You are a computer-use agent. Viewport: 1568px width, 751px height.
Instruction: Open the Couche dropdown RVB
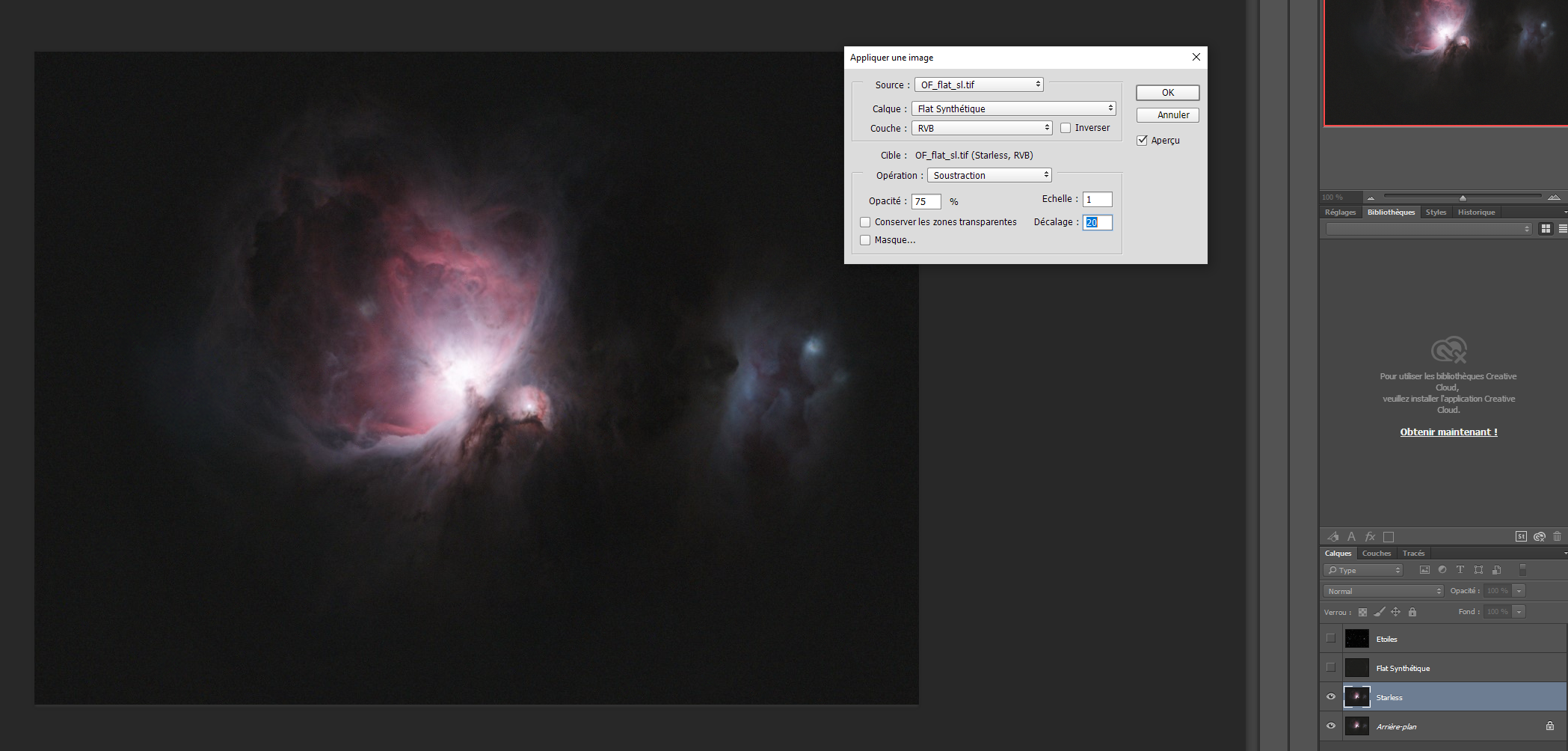982,128
